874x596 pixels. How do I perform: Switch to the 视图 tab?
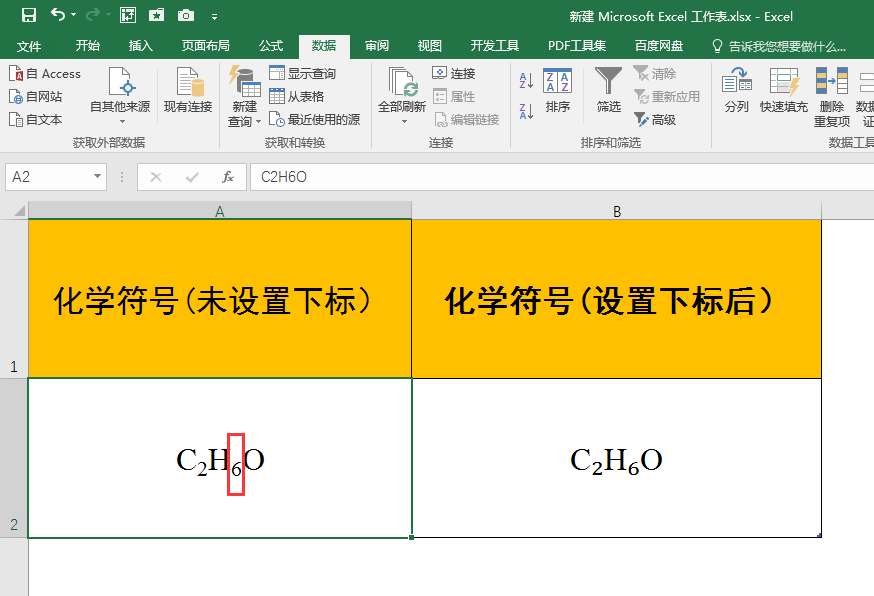(430, 46)
